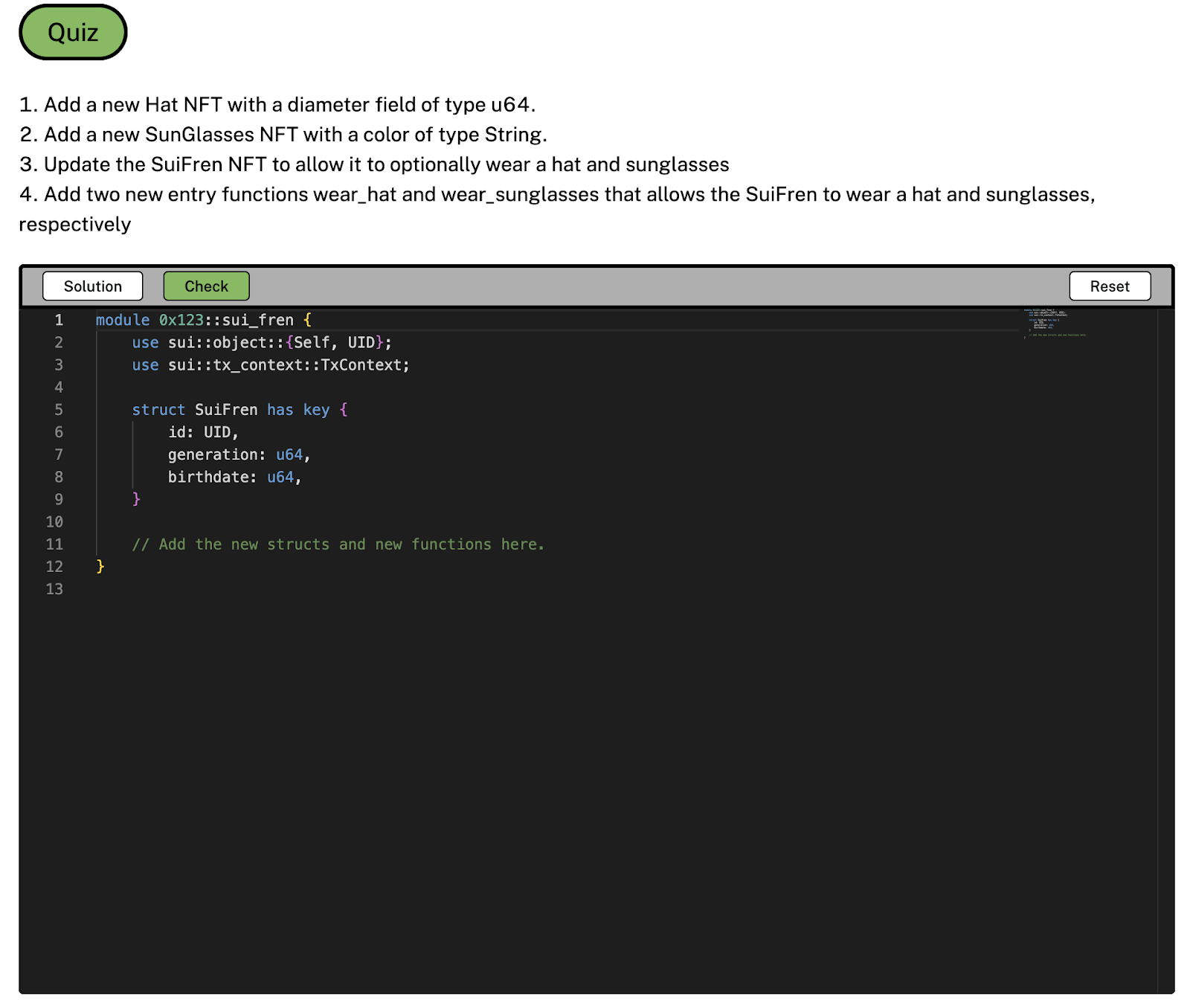Image resolution: width=1190 pixels, height=1008 pixels.
Task: Click instruction 3 about updating SuiFren NFT
Action: pyautogui.click(x=374, y=164)
